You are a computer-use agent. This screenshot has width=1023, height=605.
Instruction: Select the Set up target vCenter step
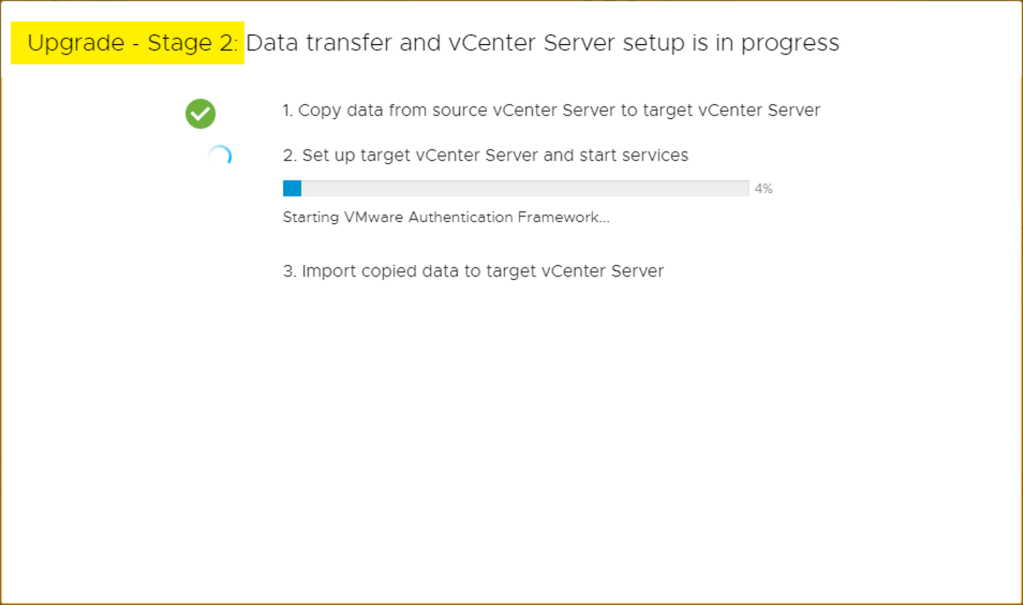tap(485, 156)
